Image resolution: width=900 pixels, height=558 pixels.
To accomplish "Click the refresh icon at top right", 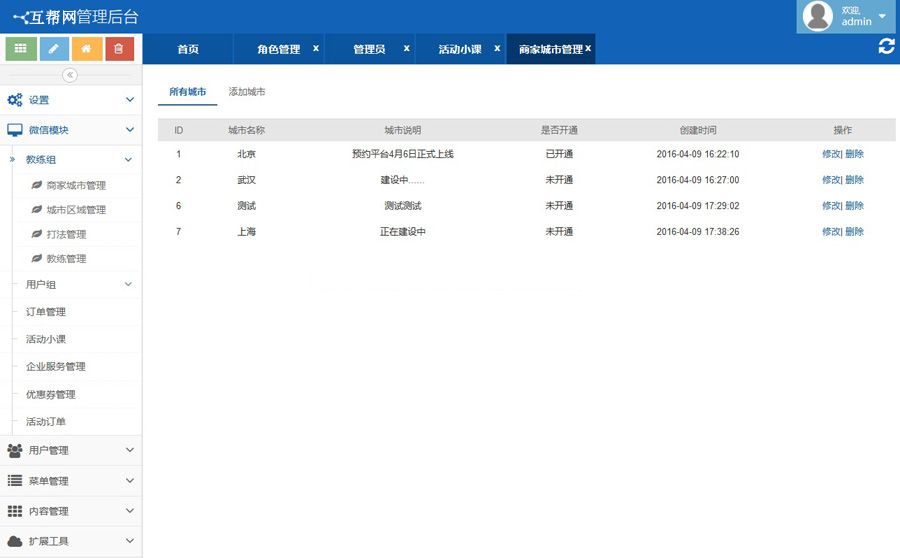I will coord(886,46).
